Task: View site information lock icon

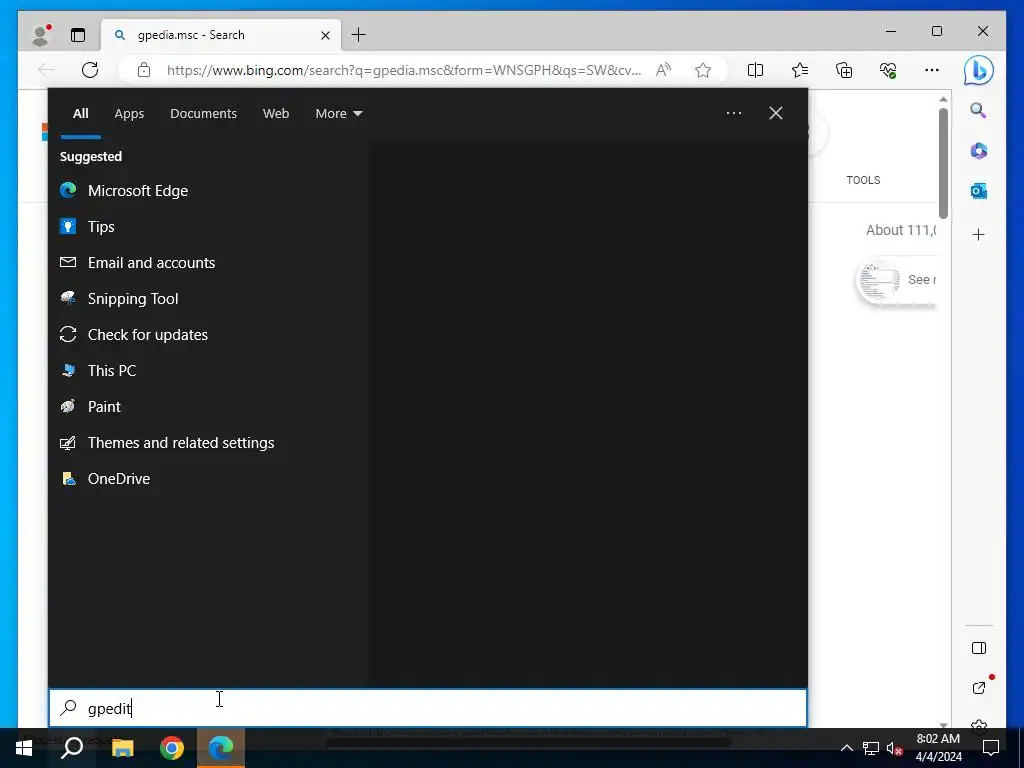Action: (x=144, y=70)
